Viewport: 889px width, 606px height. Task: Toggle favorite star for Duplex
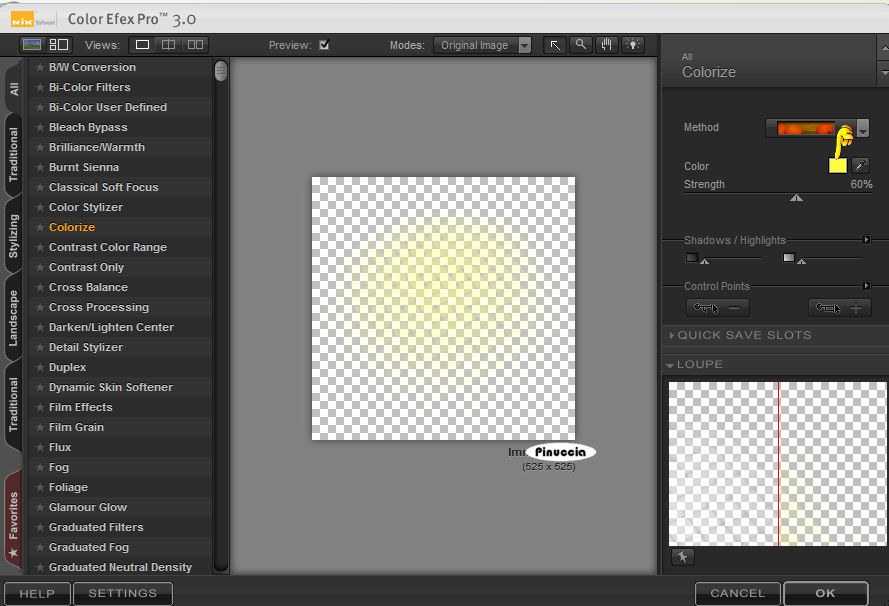[40, 367]
